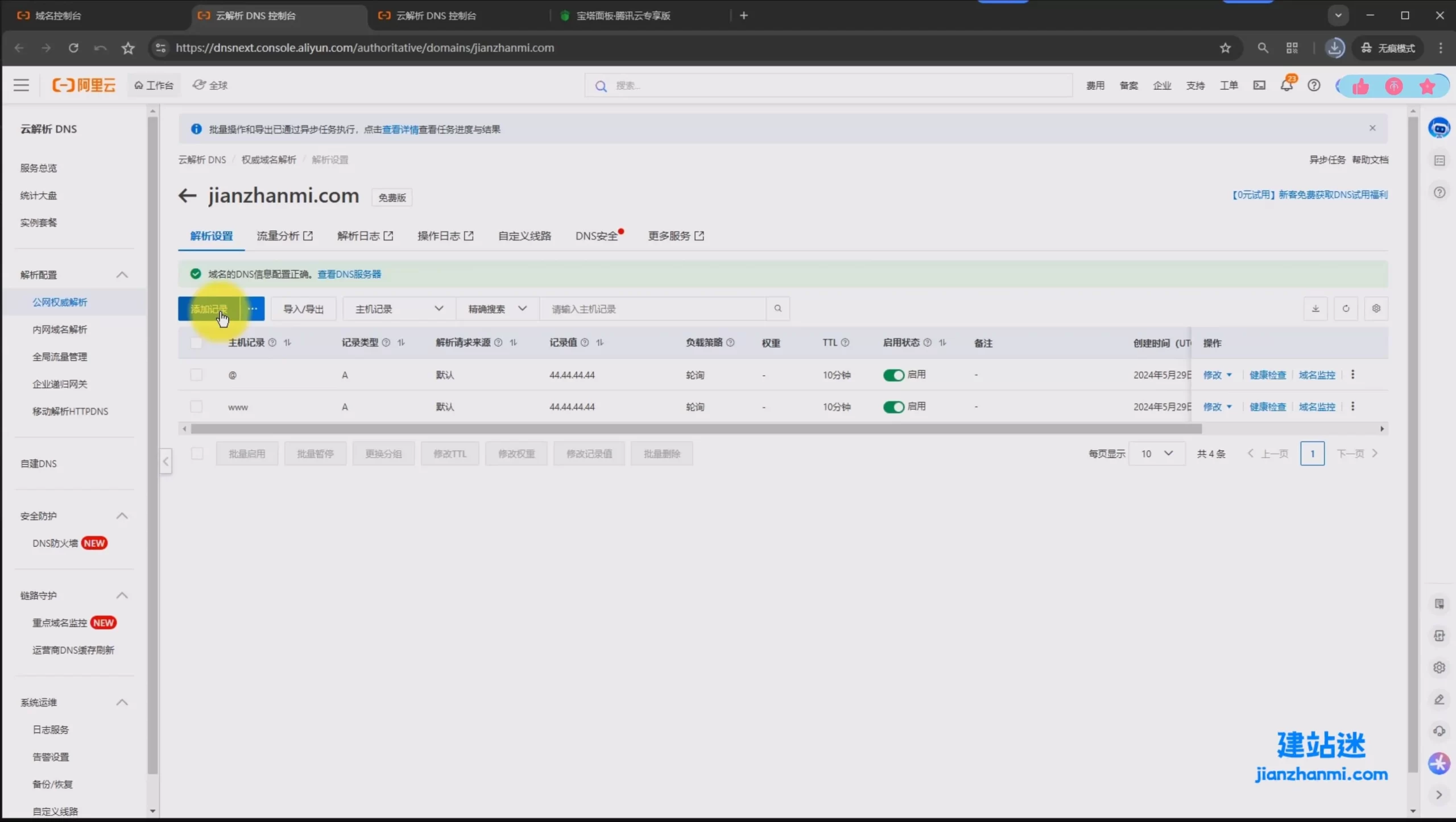Go back using arrow beside jianzhanmi.com
This screenshot has height=822, width=1456.
[x=187, y=196]
